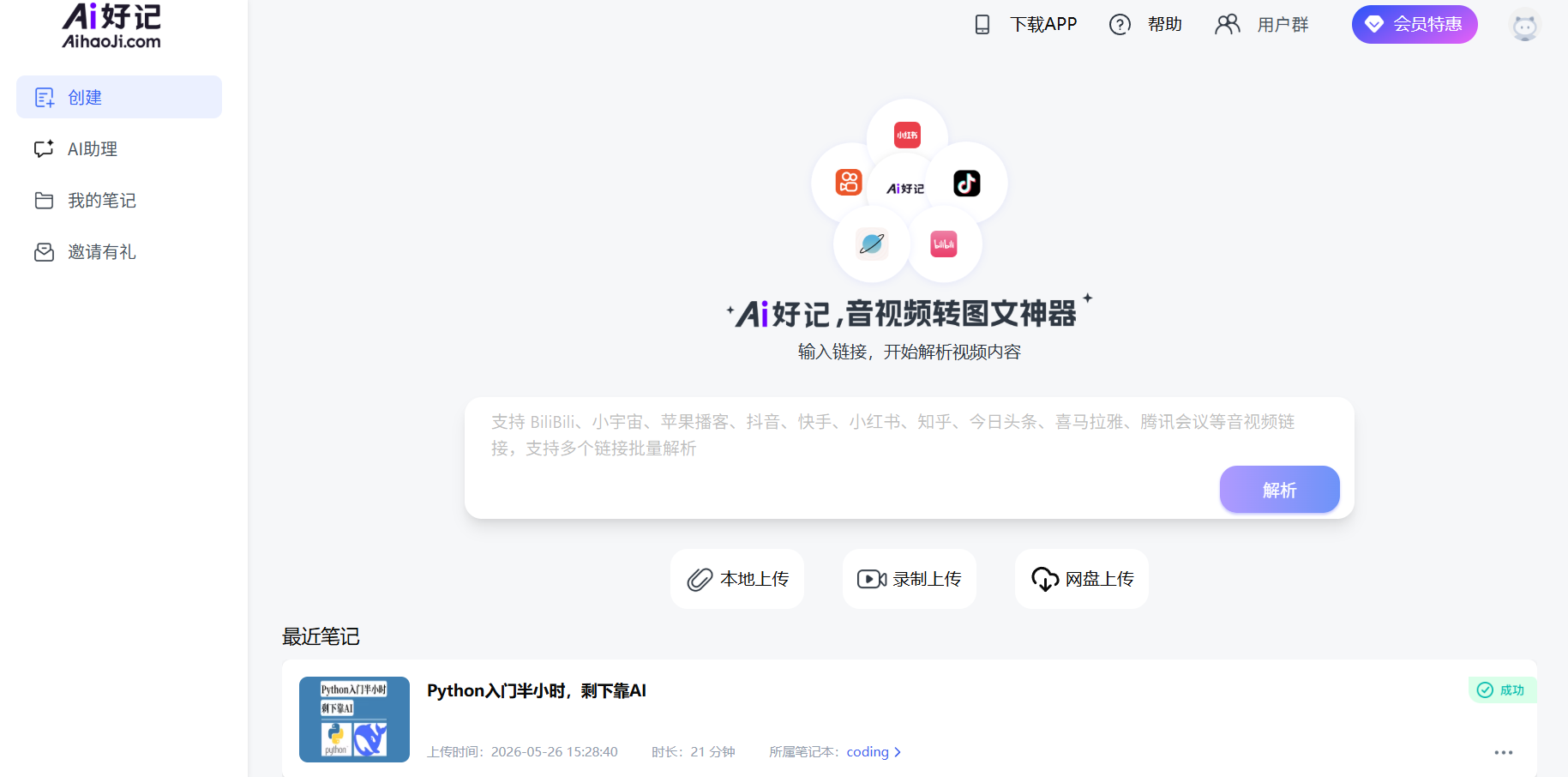
Task: Open the coding notebook link
Action: coord(868,751)
